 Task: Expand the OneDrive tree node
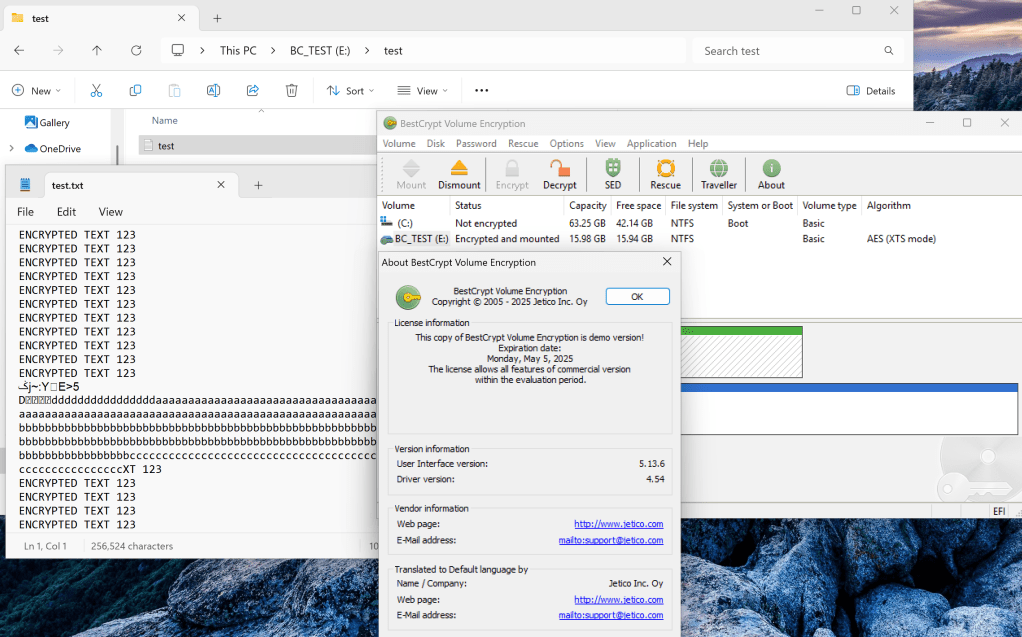pyautogui.click(x=11, y=149)
